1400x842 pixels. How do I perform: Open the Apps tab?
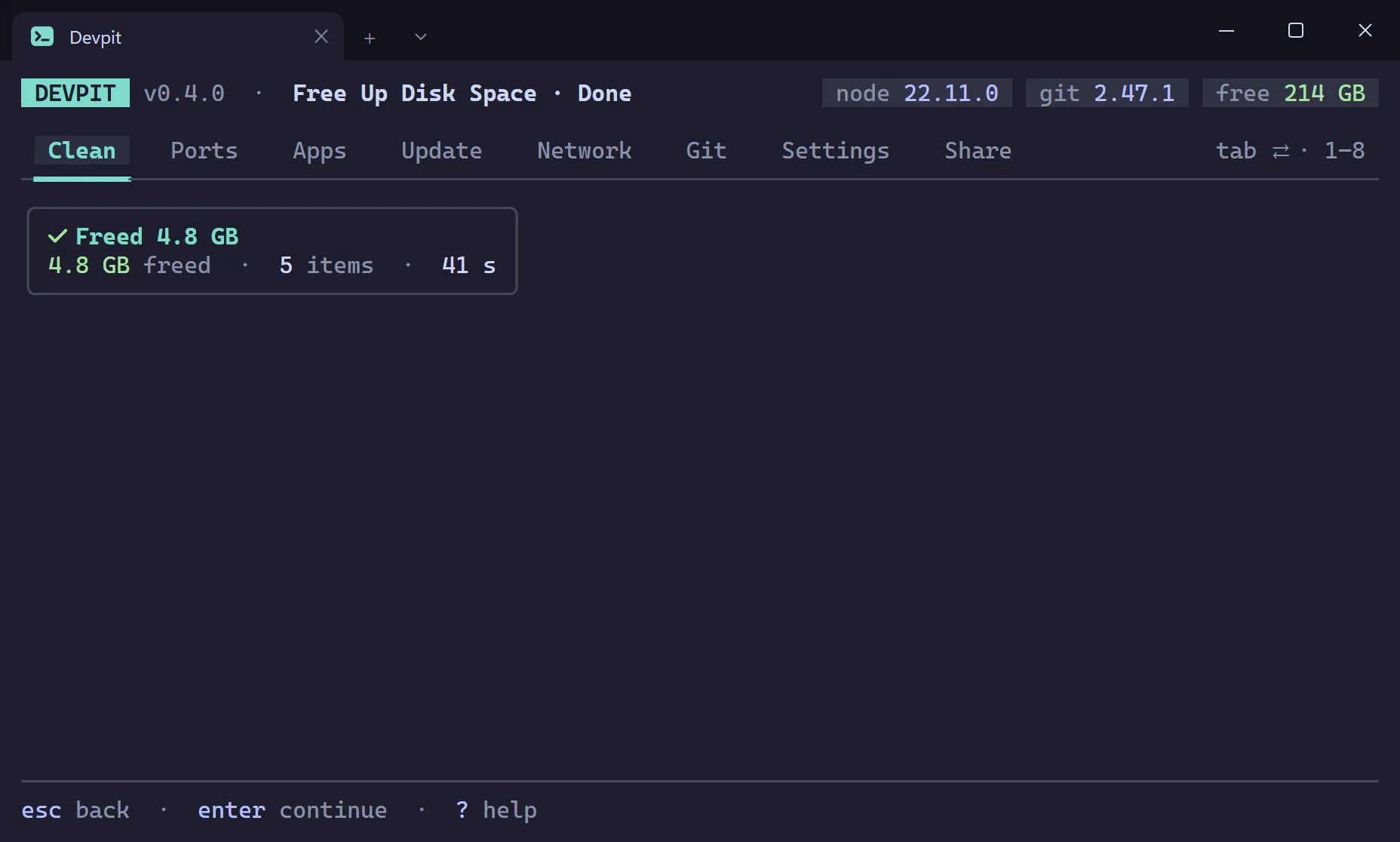click(x=320, y=150)
